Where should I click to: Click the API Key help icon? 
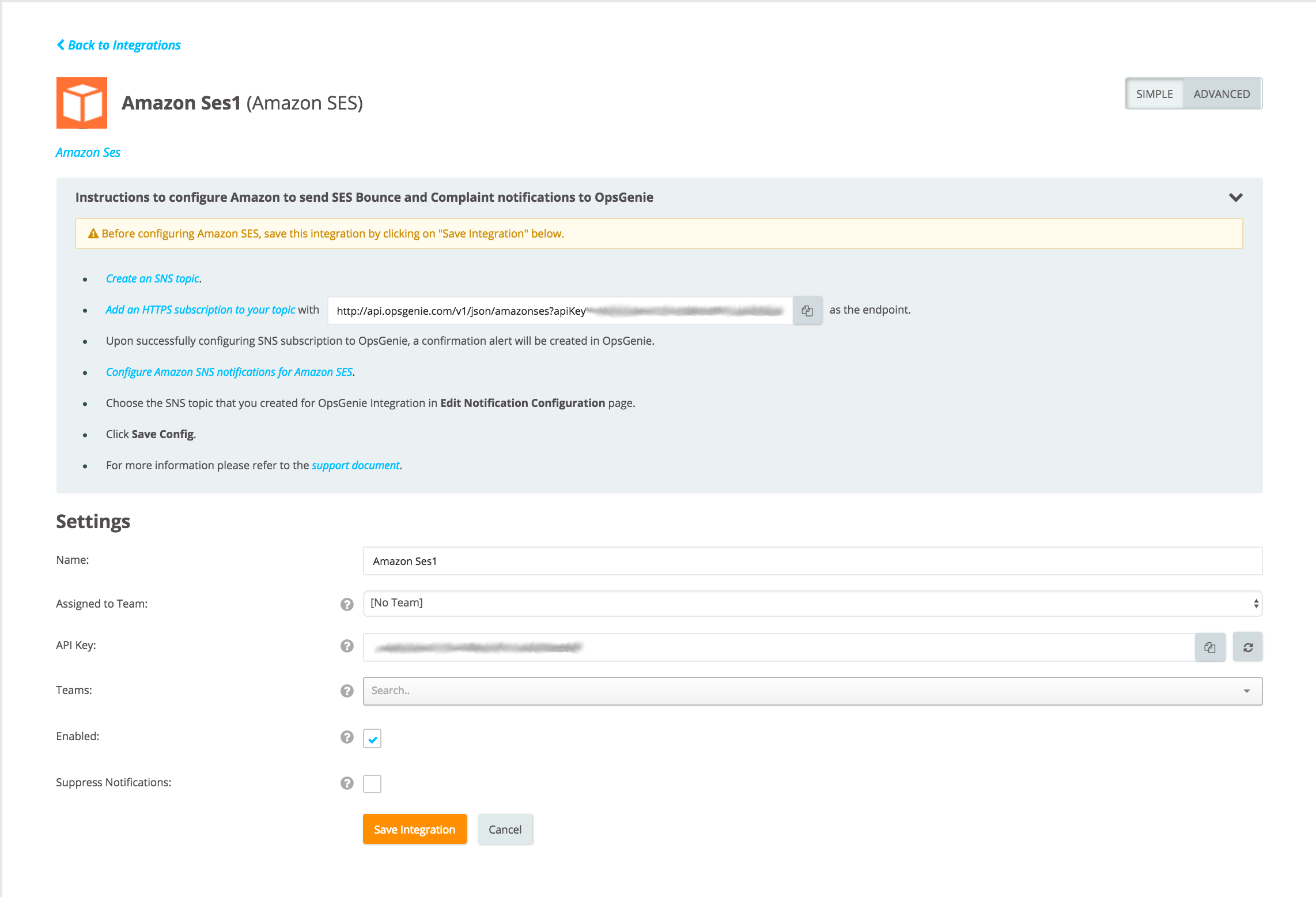(347, 646)
